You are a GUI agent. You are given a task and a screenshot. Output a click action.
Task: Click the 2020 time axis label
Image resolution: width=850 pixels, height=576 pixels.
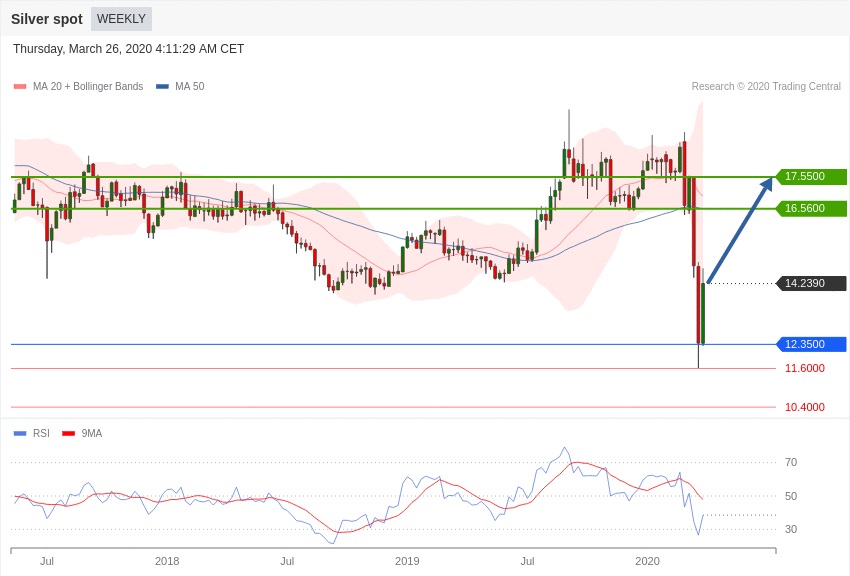pyautogui.click(x=647, y=561)
